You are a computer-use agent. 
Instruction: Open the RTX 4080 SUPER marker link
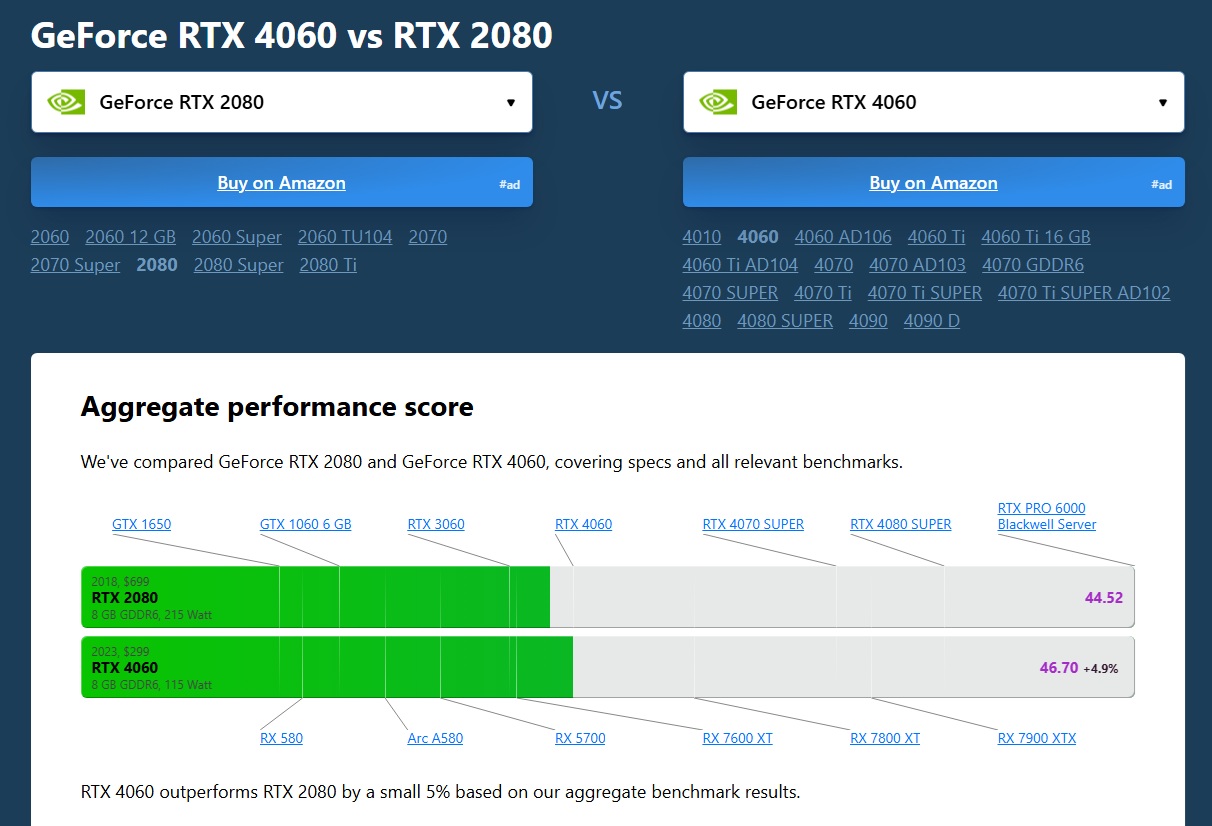(x=900, y=524)
